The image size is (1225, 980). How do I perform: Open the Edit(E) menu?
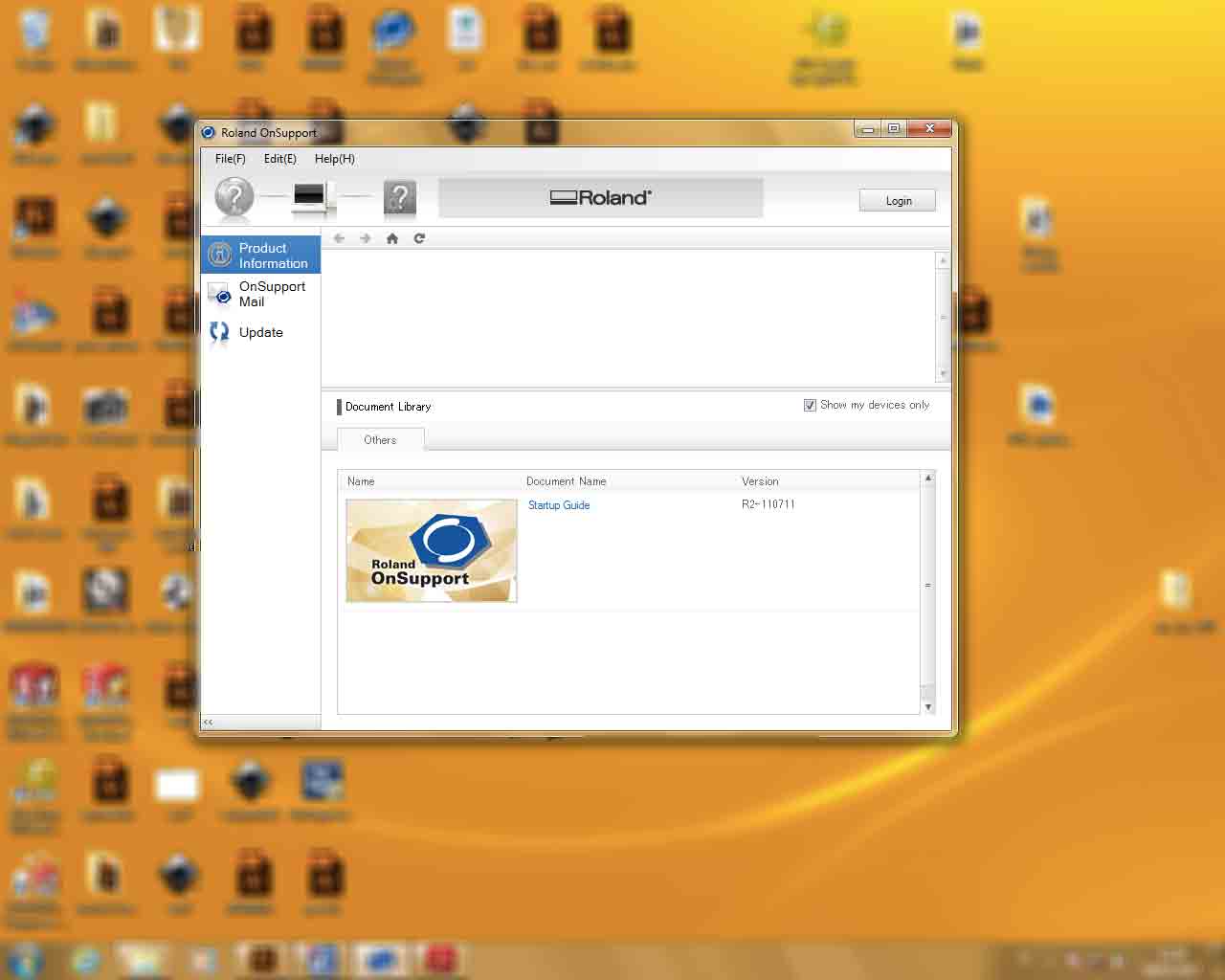[279, 159]
